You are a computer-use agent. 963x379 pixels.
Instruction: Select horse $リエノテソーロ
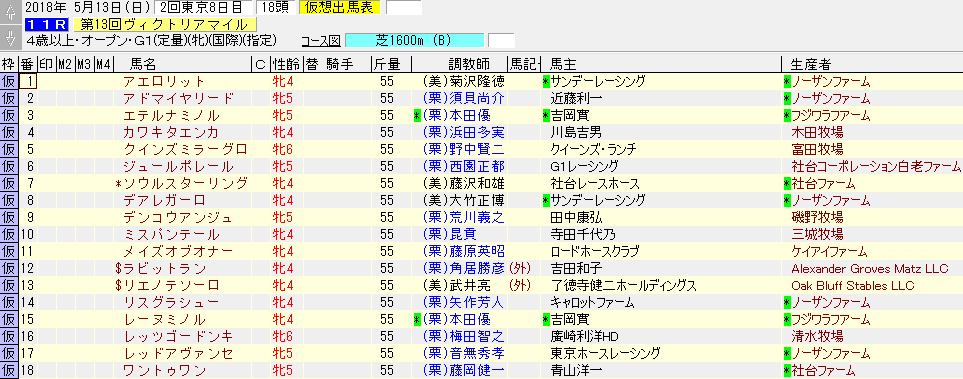pos(167,286)
